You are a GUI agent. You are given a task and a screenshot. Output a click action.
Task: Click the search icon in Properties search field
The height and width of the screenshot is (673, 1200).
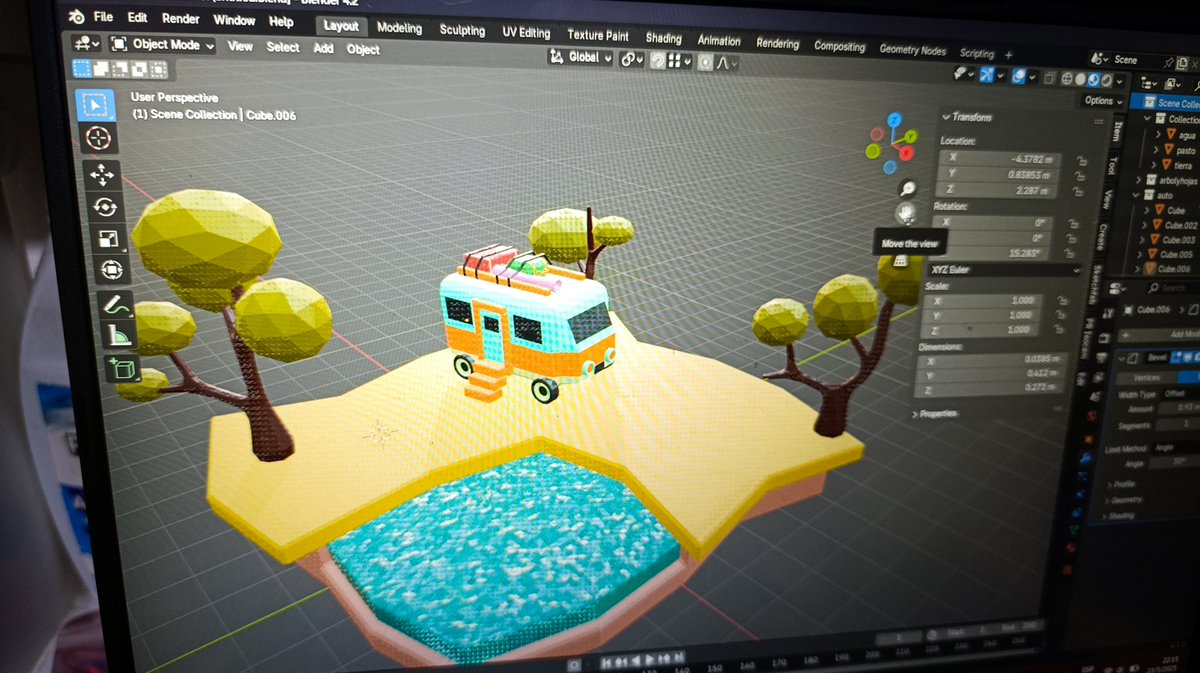1153,288
